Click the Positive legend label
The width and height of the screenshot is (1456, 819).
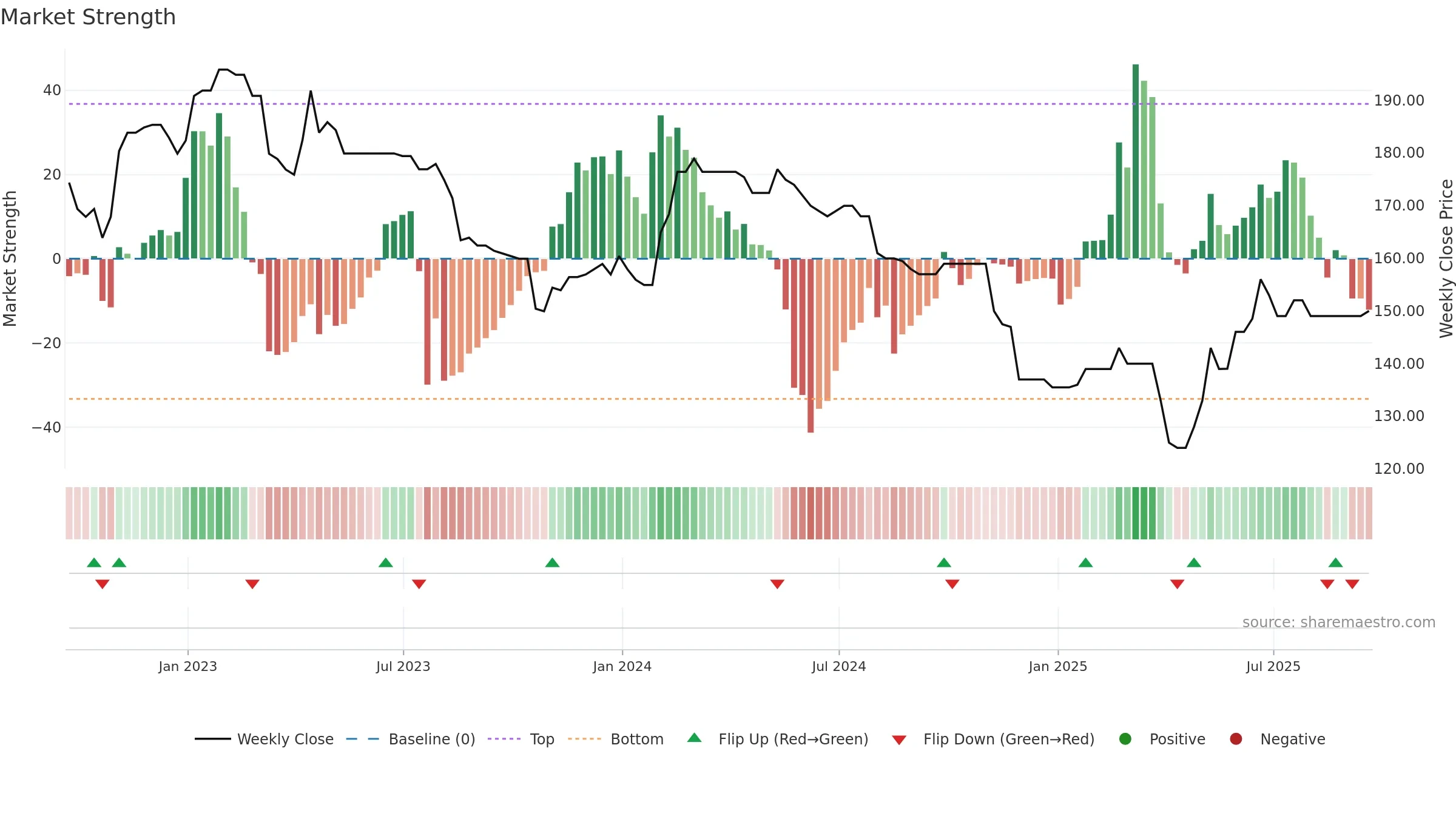(1178, 739)
